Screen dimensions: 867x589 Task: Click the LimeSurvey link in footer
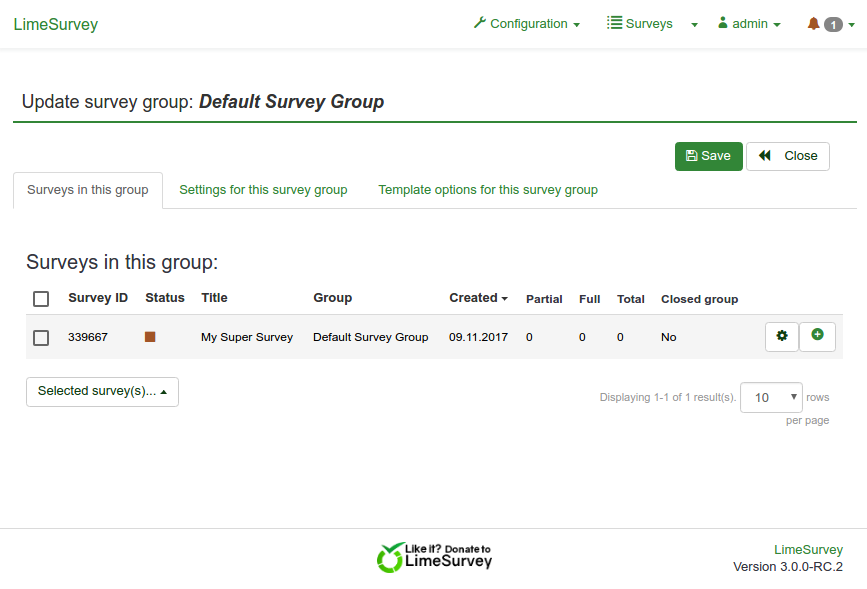[808, 550]
